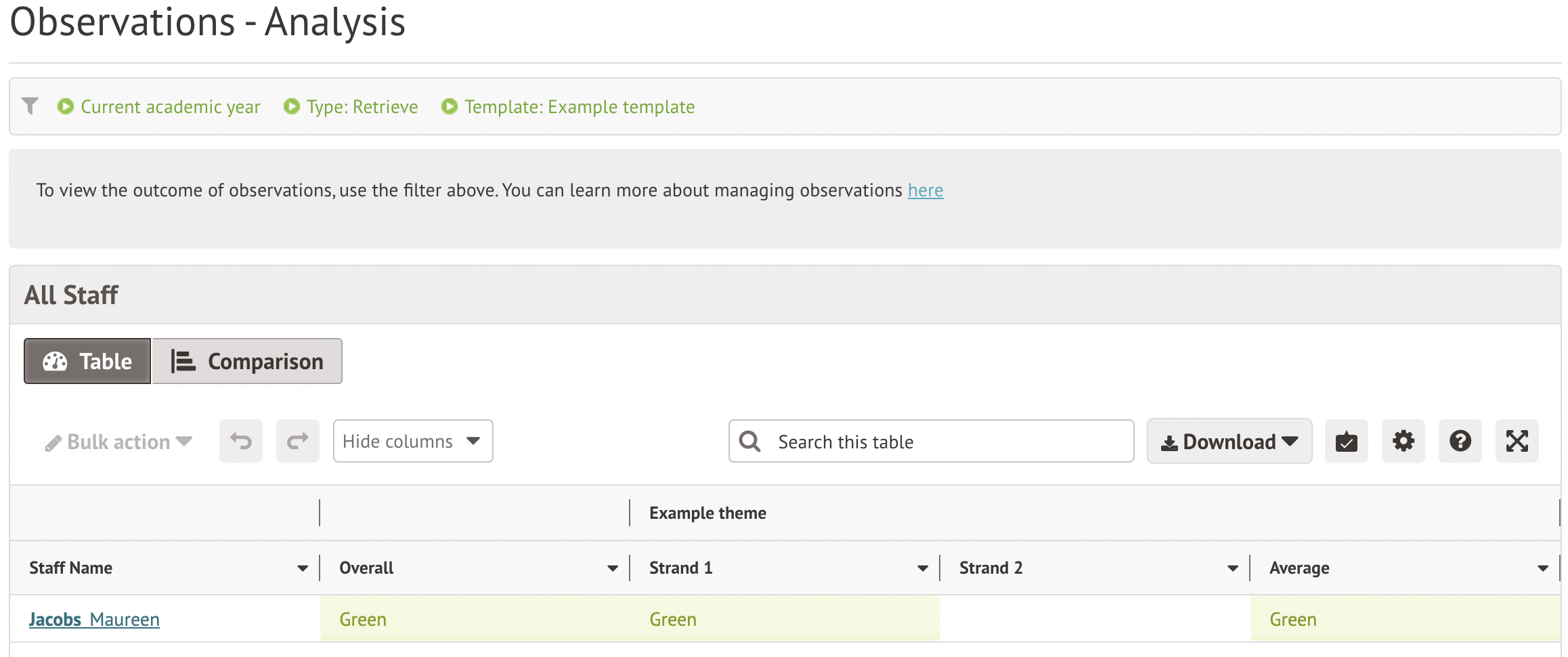Click the search magnifier icon
This screenshot has height=657, width=1568.
[749, 442]
